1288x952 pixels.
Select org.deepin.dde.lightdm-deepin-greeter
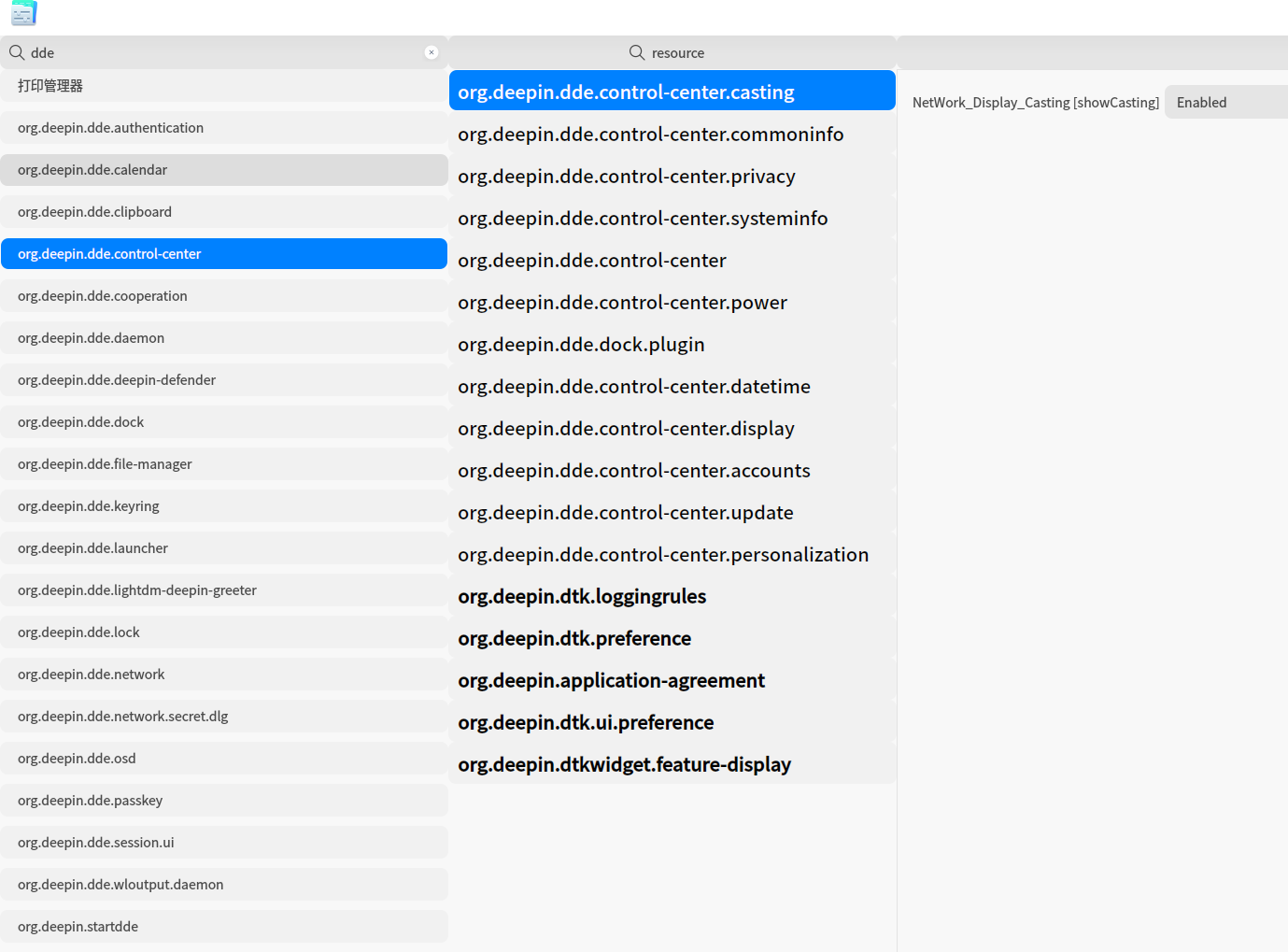pos(224,590)
